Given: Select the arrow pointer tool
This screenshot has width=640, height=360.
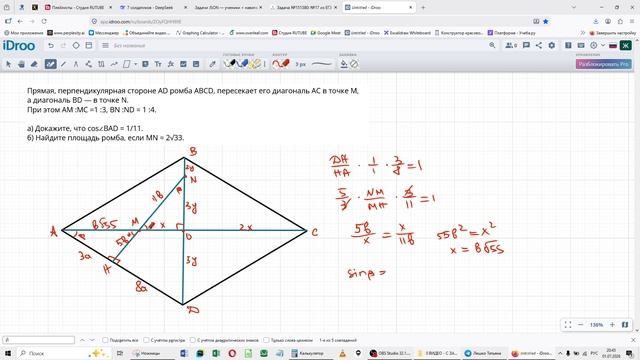Looking at the screenshot, I should click(9, 64).
